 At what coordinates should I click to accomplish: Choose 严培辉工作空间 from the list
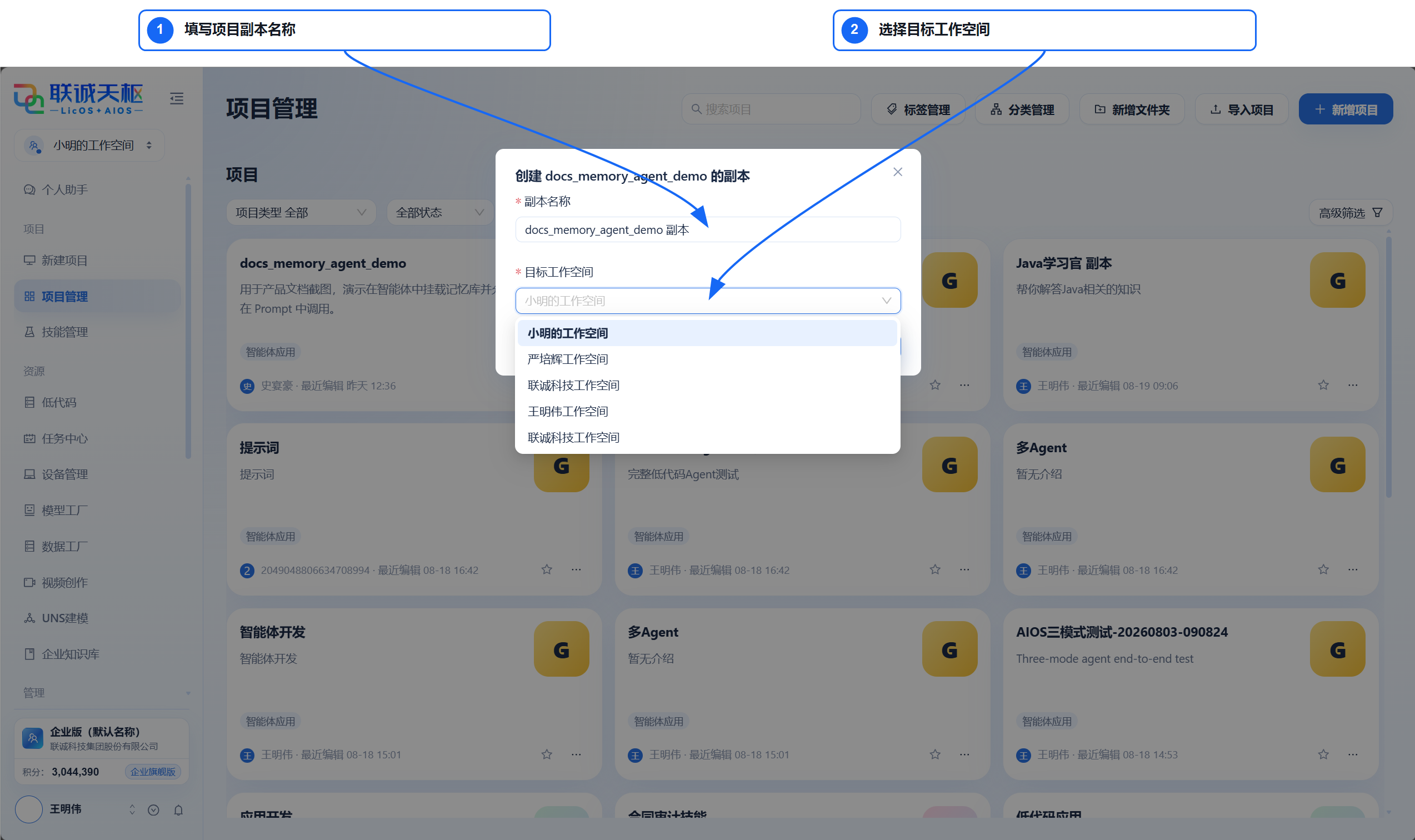click(708, 359)
